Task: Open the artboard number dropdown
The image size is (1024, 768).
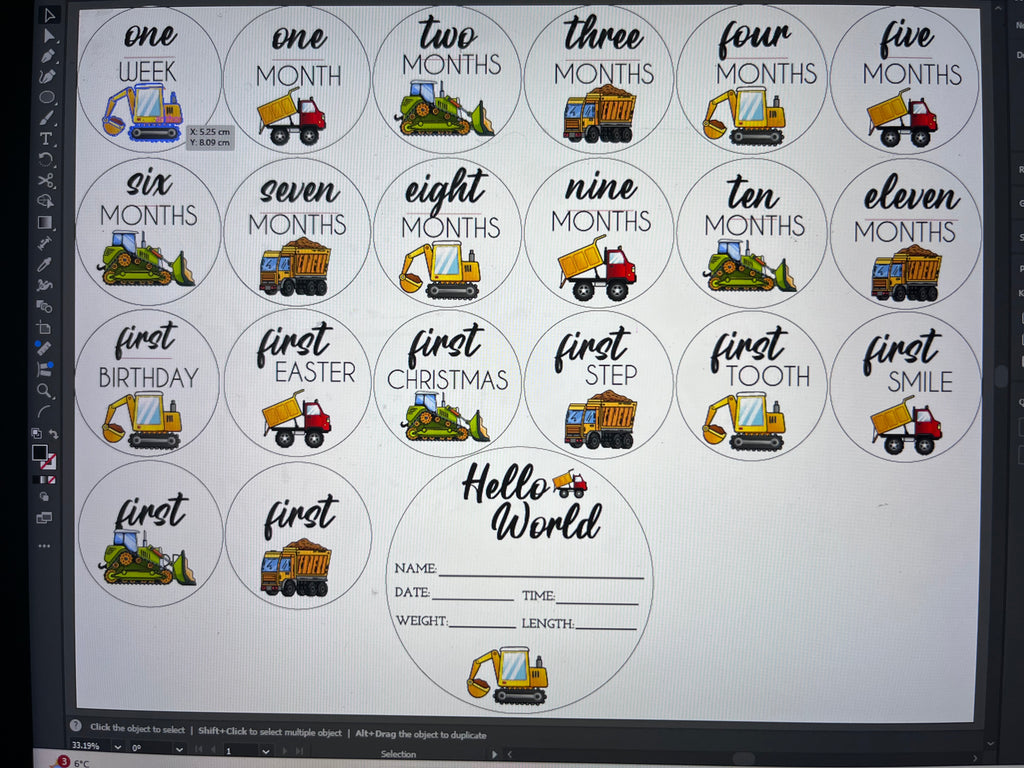Action: pyautogui.click(x=266, y=752)
